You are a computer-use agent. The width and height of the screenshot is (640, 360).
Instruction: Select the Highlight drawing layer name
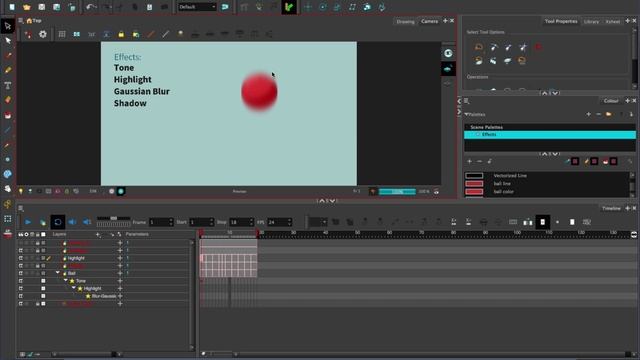click(76, 258)
